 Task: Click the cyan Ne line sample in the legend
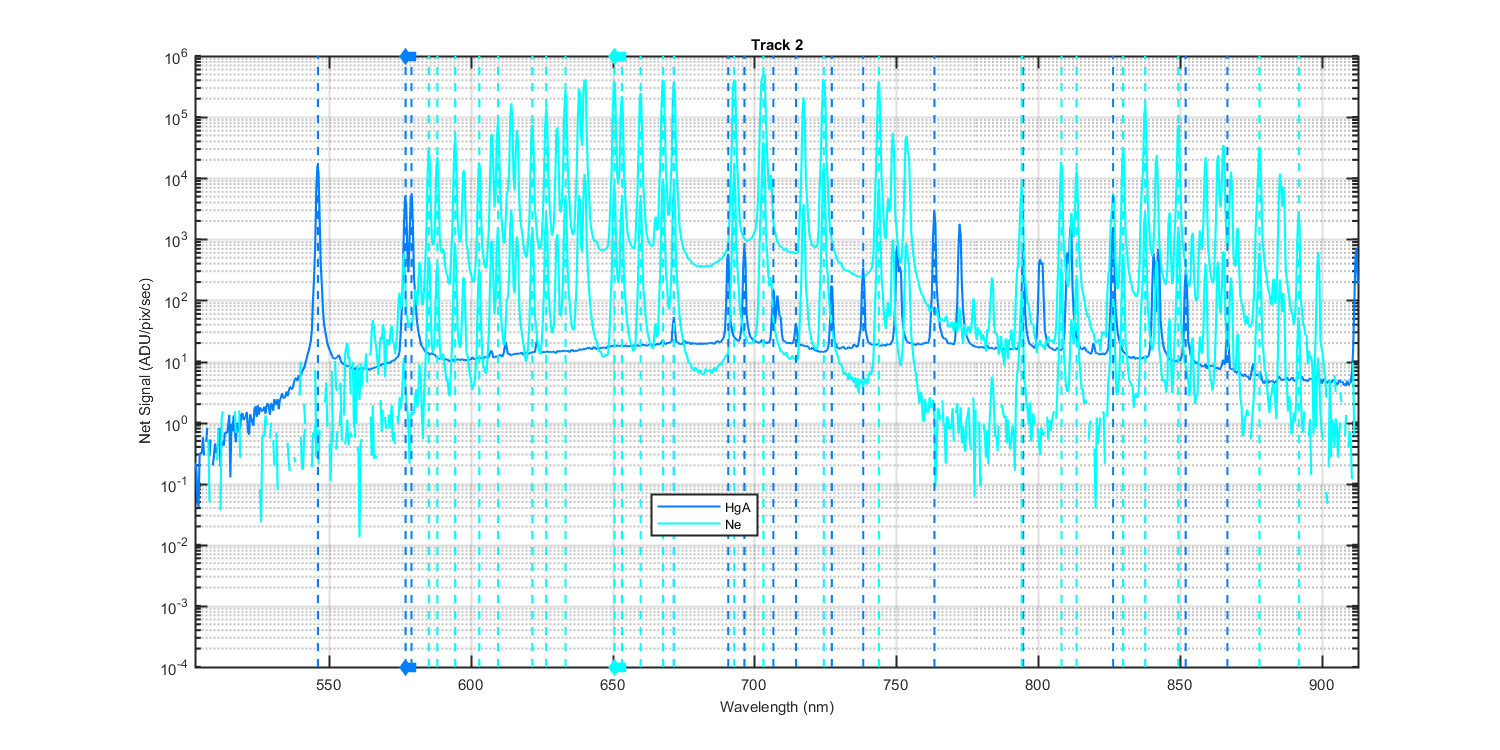tap(688, 523)
